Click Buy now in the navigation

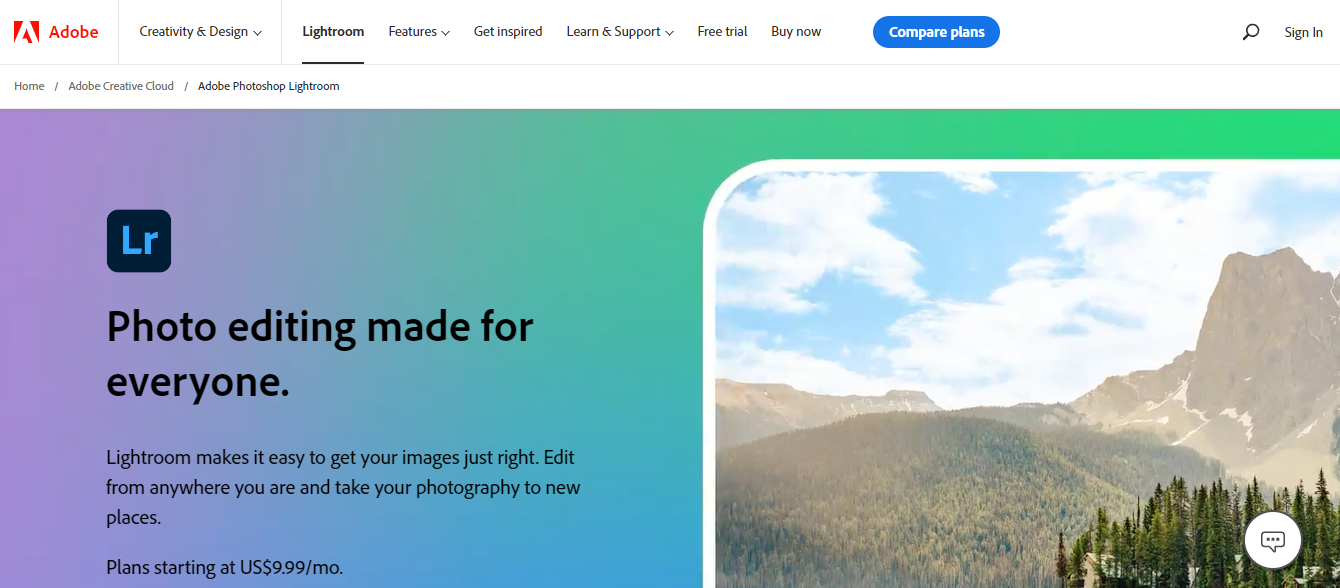coord(796,32)
